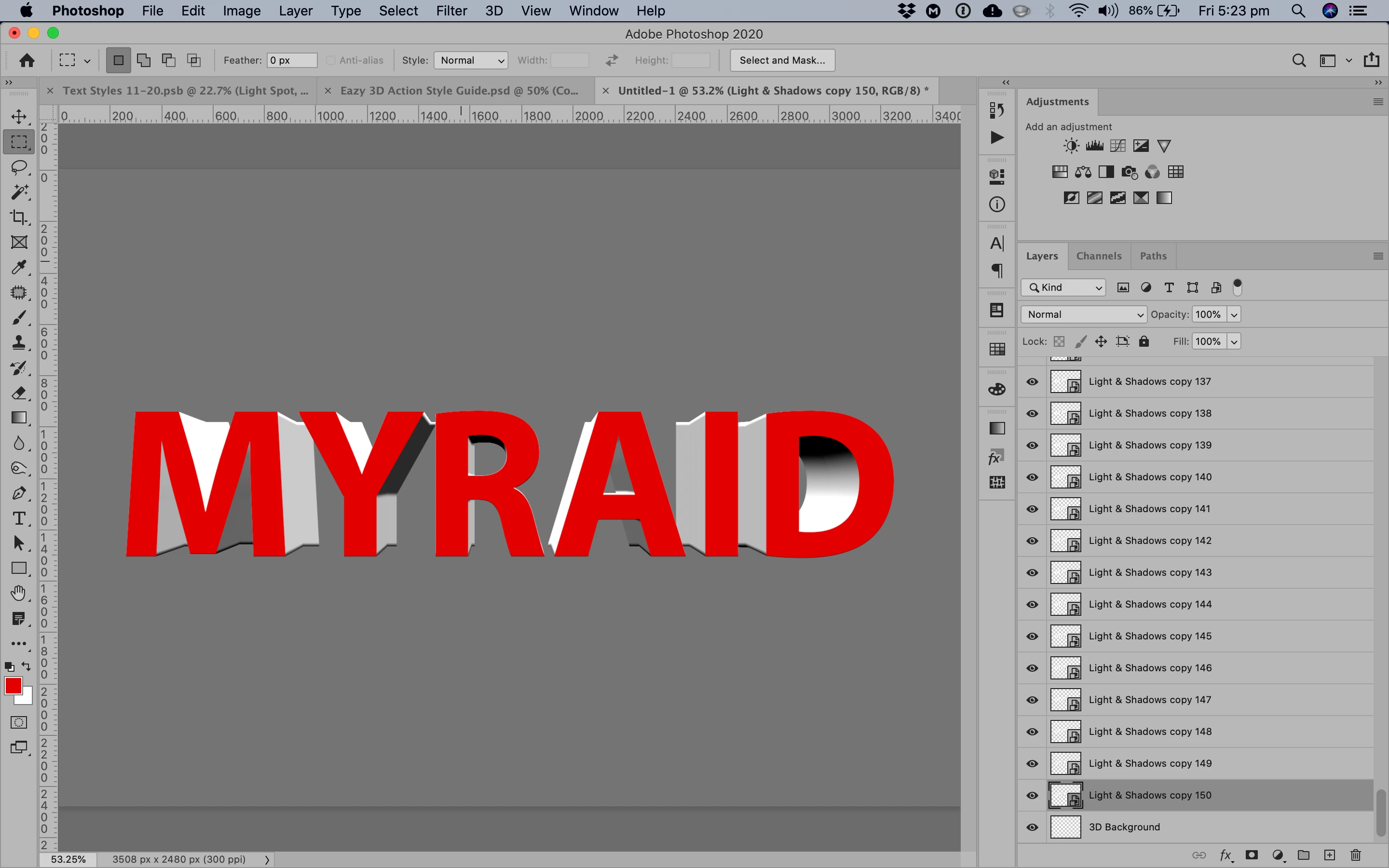Choose the Crop tool
The image size is (1389, 868).
coord(19,217)
